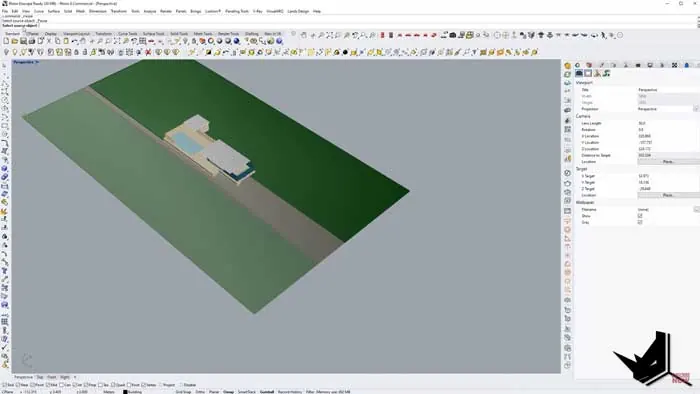Open the viewport Camera properties icon
The width and height of the screenshot is (700, 394).
point(579,73)
